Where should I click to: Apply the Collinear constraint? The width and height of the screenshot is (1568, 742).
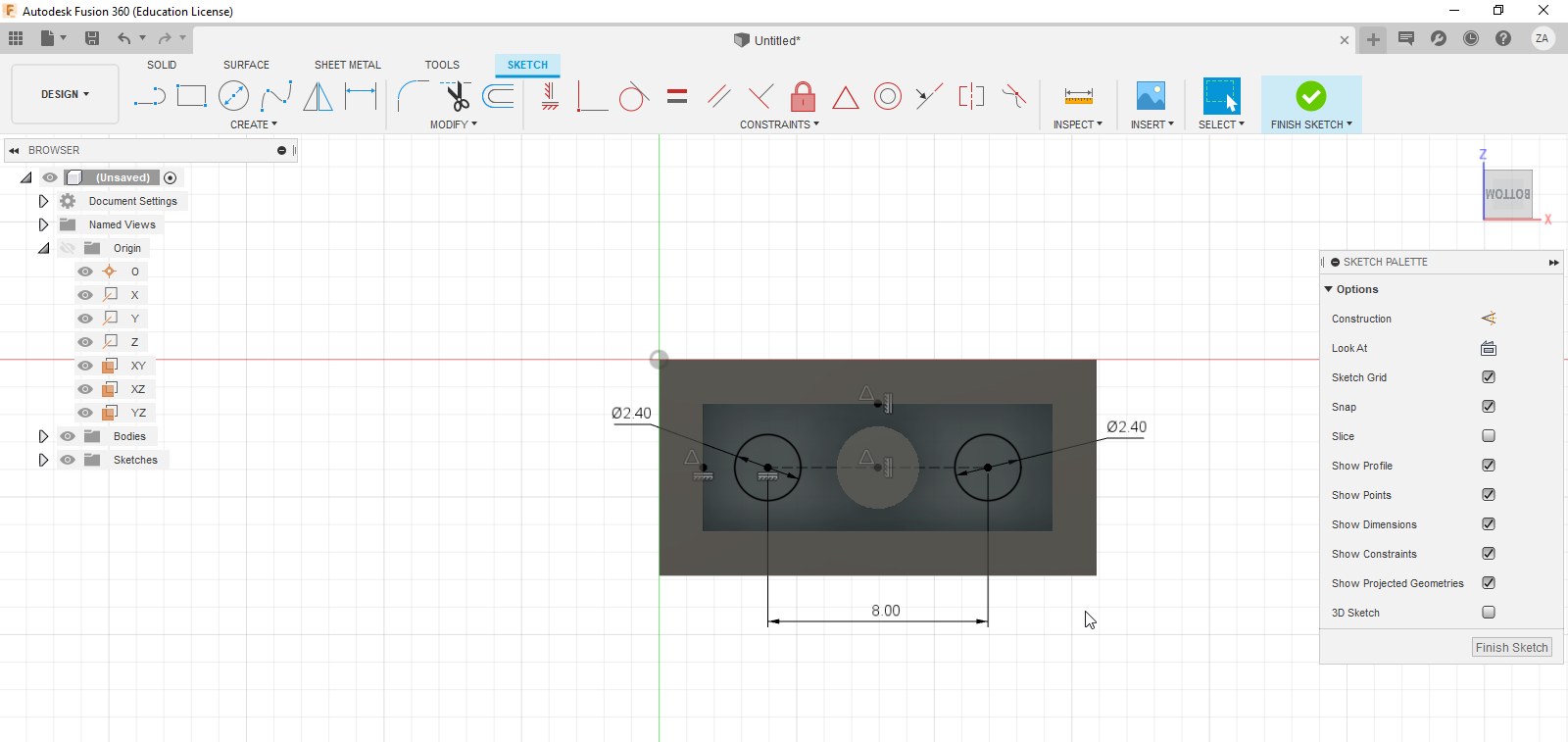(929, 96)
